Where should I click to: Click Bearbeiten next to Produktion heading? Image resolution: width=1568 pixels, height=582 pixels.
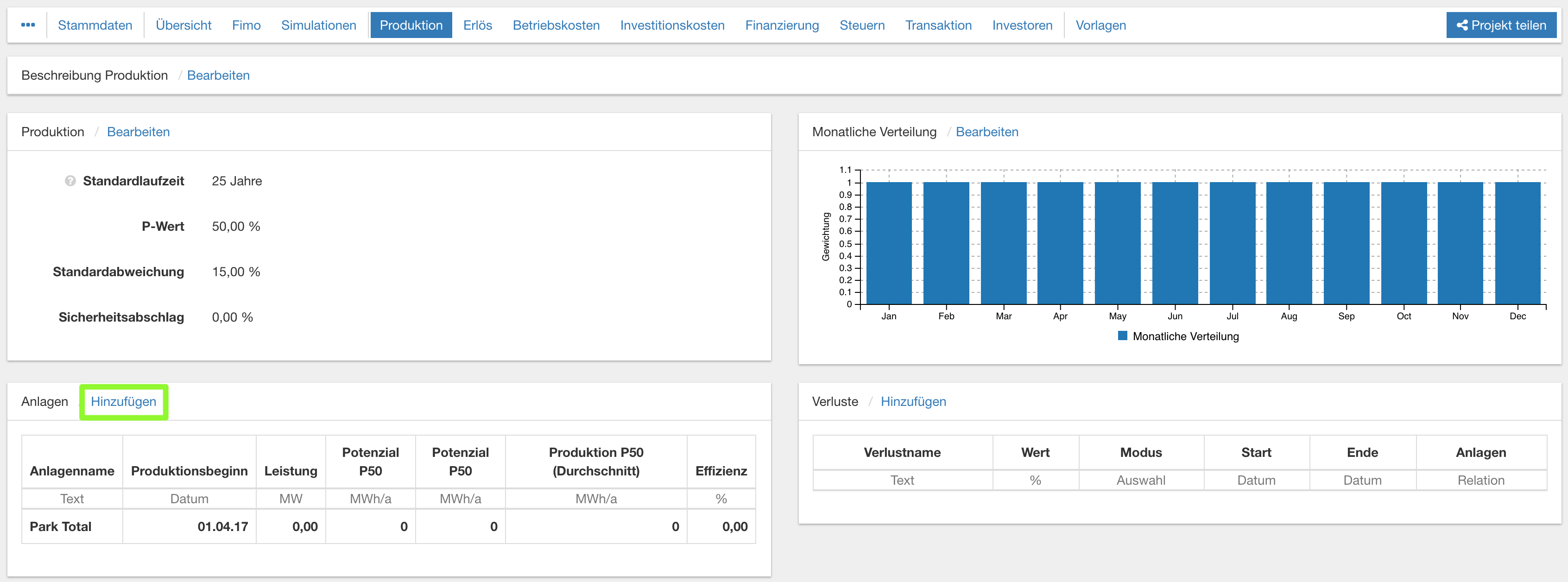tap(138, 132)
